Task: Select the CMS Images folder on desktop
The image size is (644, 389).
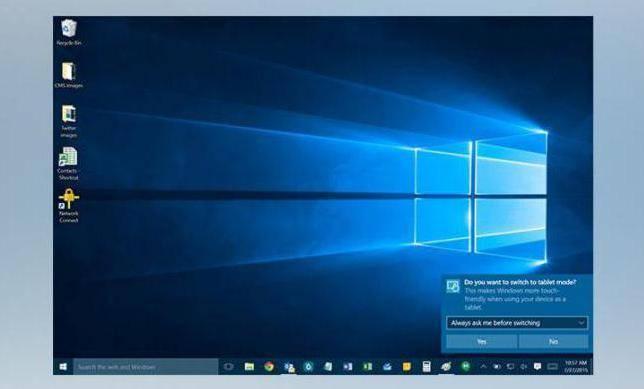Action: pos(69,75)
